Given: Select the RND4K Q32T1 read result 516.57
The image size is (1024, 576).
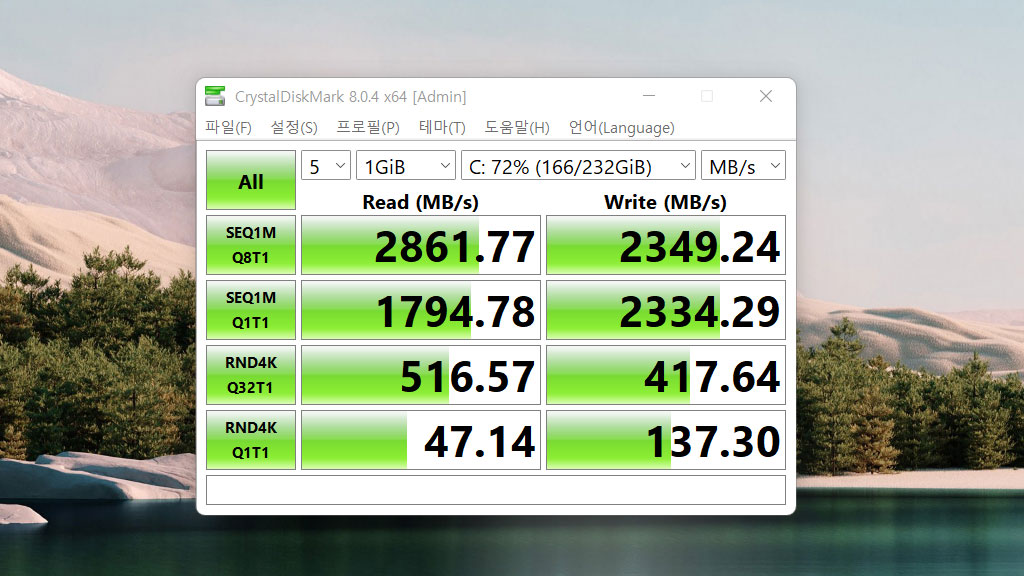Looking at the screenshot, I should (421, 375).
